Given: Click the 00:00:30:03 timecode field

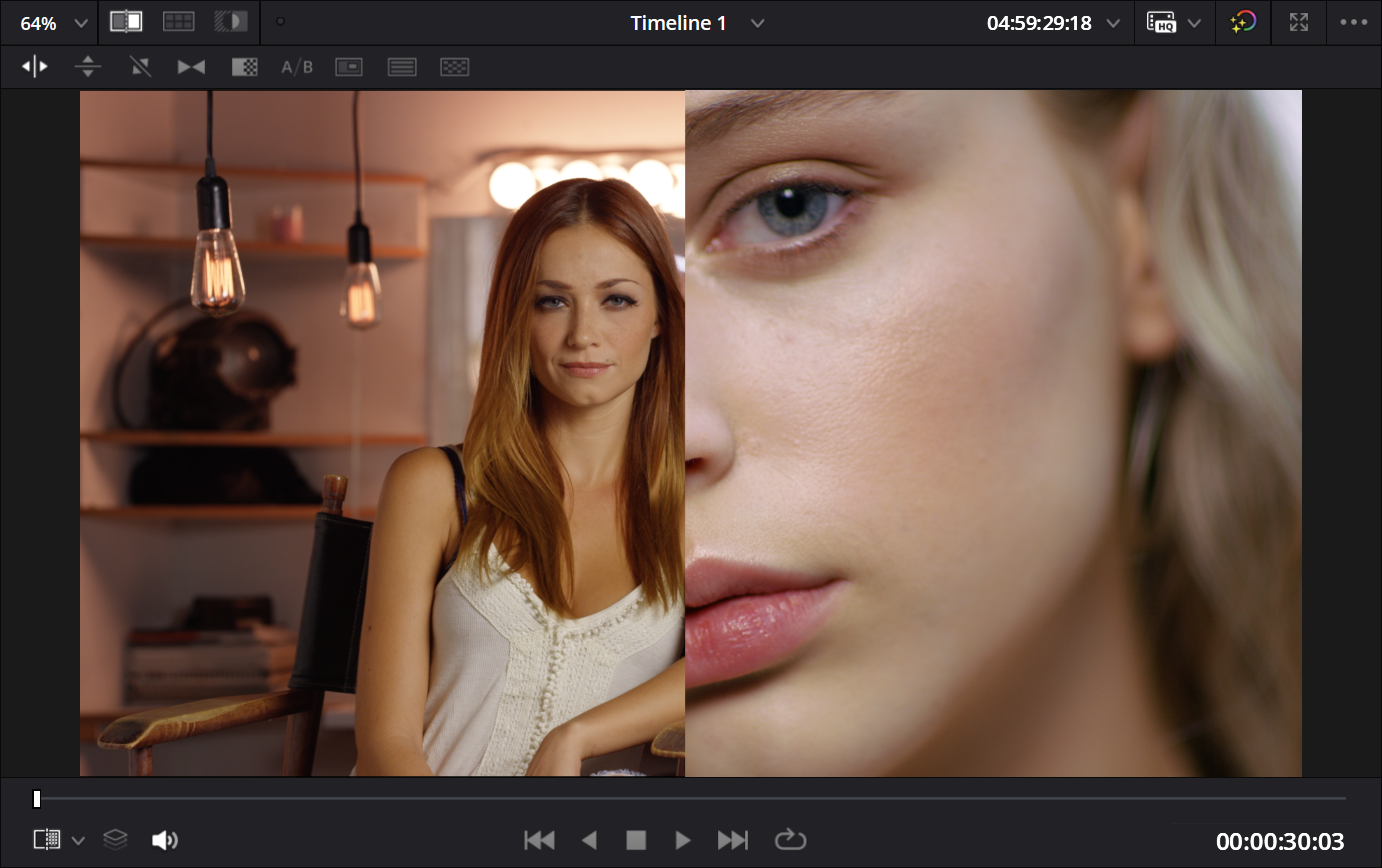Looking at the screenshot, I should coord(1279,842).
